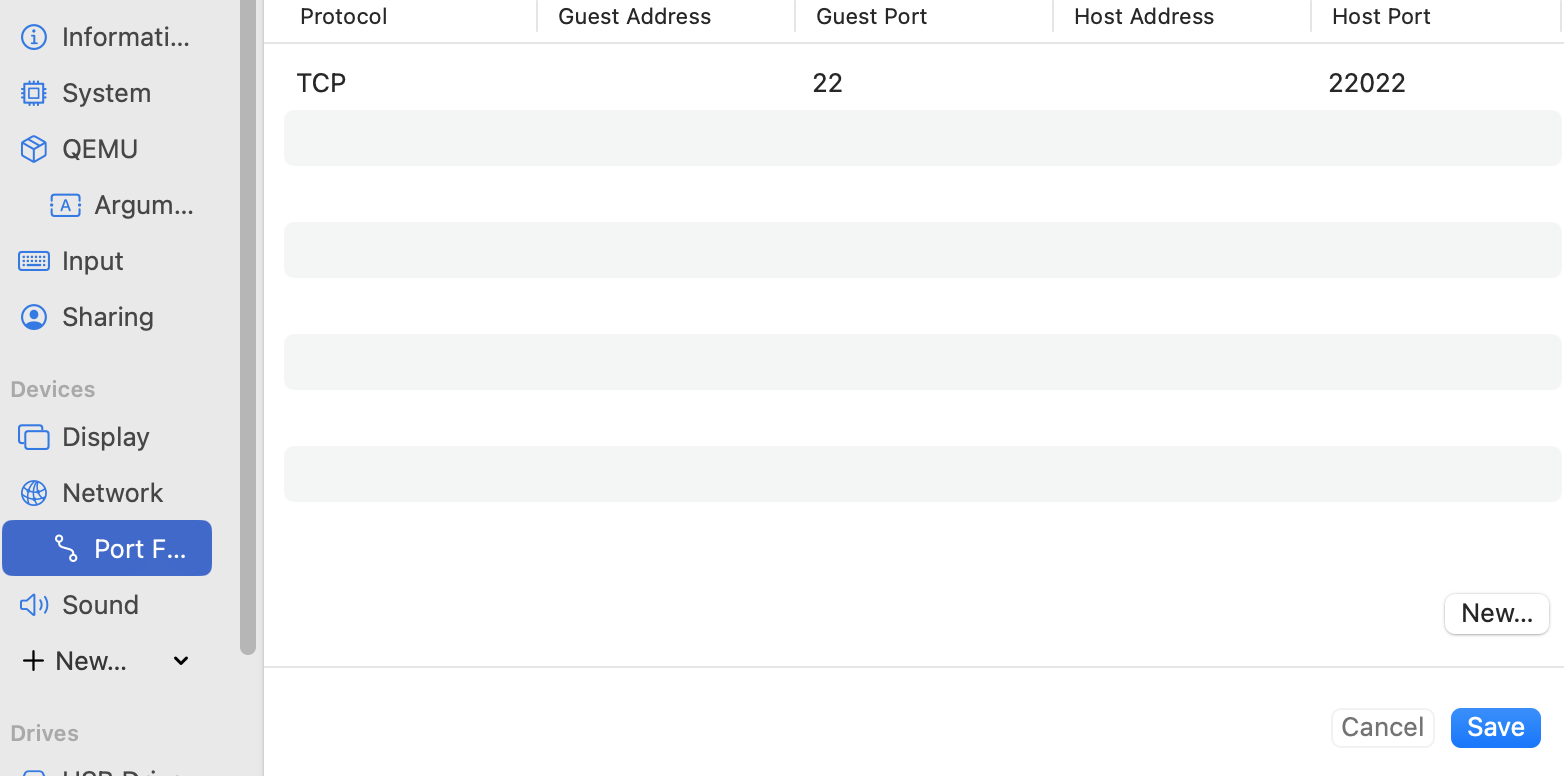Open the Information settings icon
Viewport: 1564px width, 776px height.
click(34, 37)
